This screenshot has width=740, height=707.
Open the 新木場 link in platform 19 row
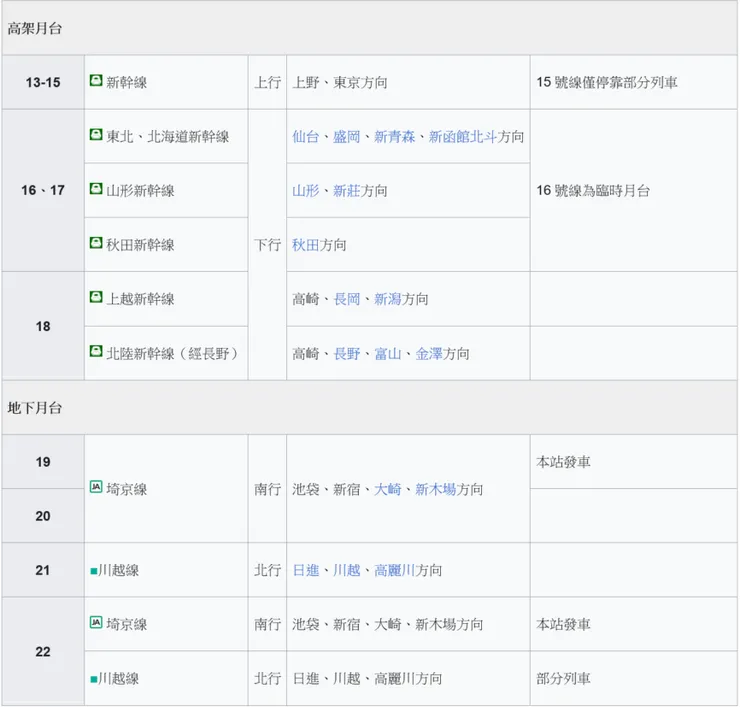tap(436, 489)
